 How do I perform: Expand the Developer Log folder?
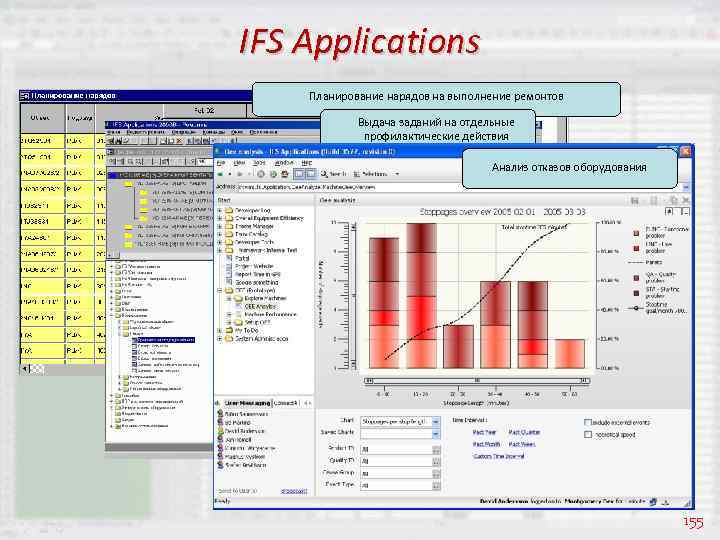[x=219, y=210]
